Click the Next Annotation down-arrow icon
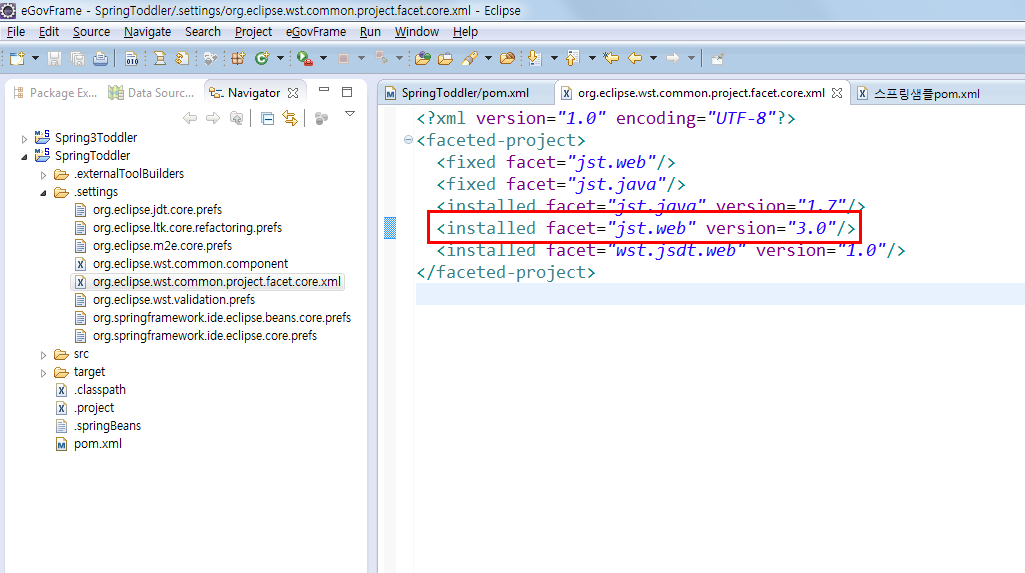 click(534, 58)
